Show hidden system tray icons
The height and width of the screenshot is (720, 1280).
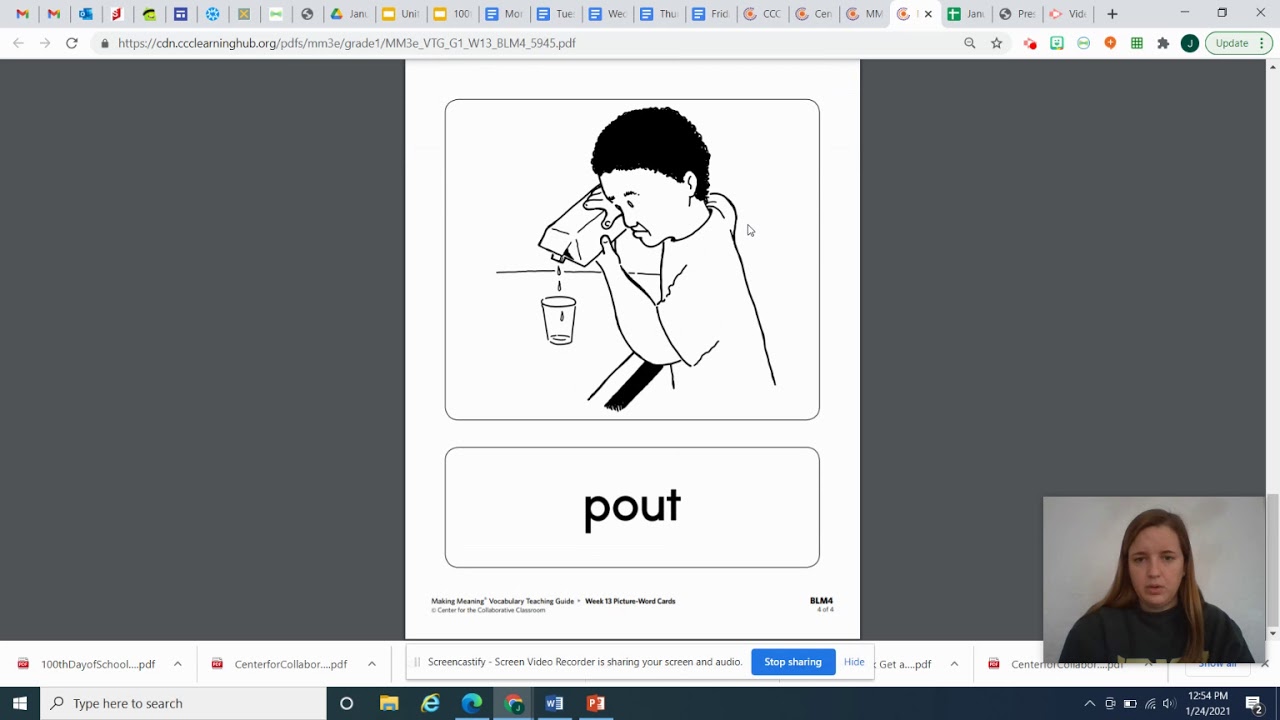(x=1090, y=703)
